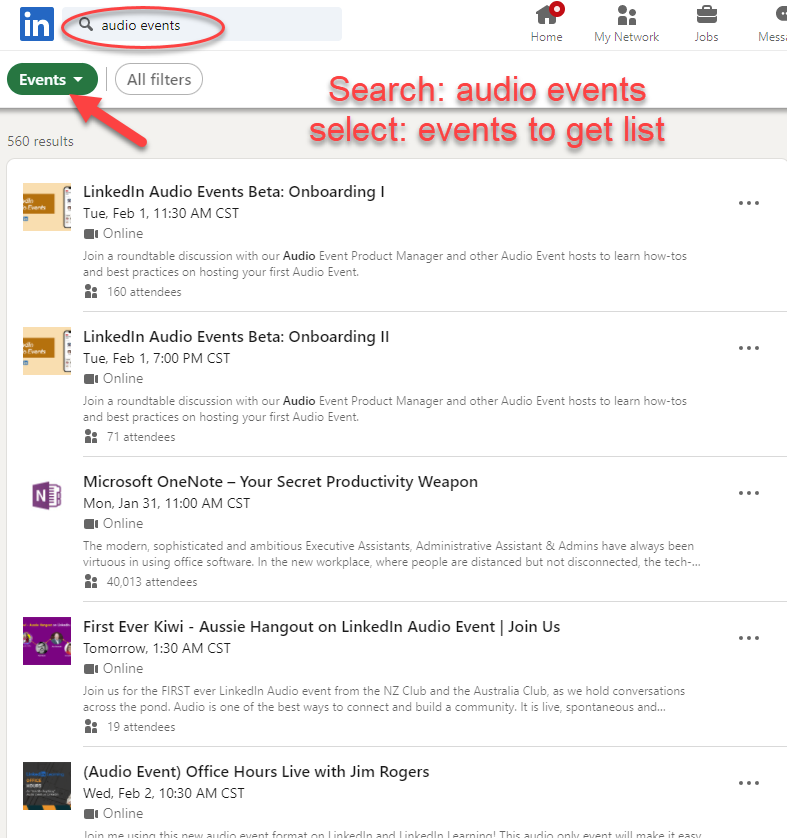Click the Onboarding II event thumbnail
The width and height of the screenshot is (787, 838).
click(47, 351)
